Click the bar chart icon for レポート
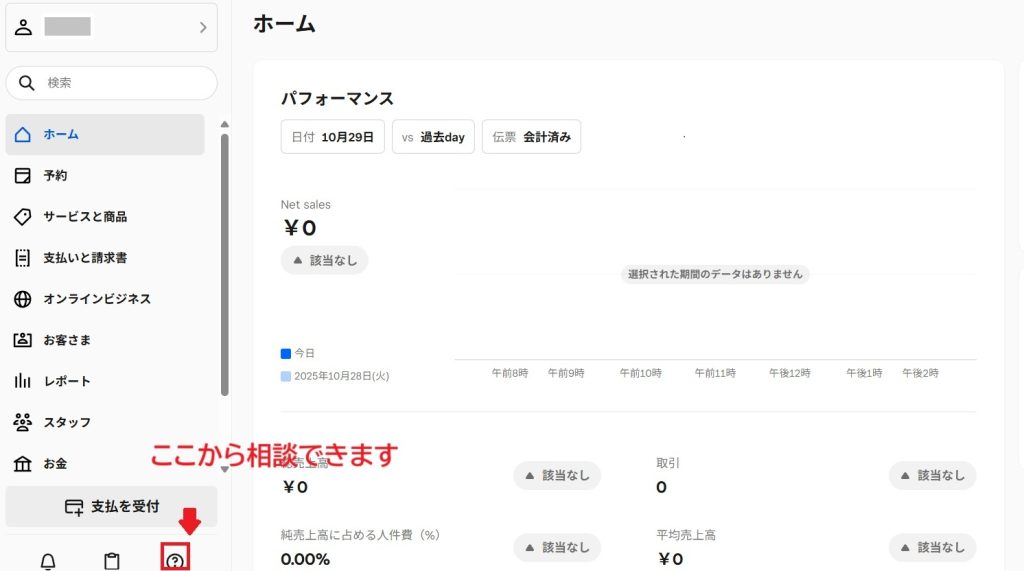This screenshot has width=1024, height=571. [x=23, y=381]
